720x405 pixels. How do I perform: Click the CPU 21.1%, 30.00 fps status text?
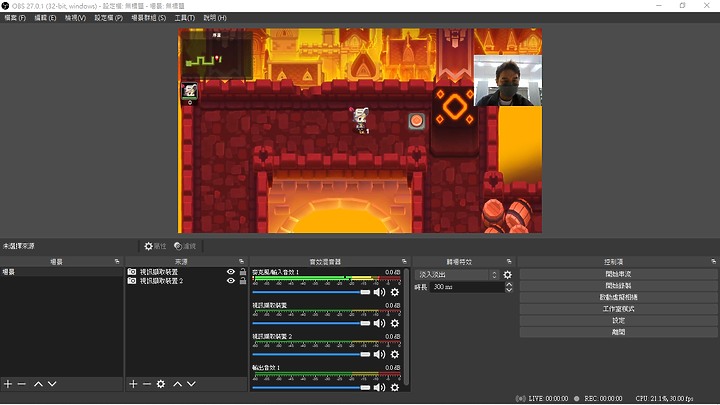[664, 399]
